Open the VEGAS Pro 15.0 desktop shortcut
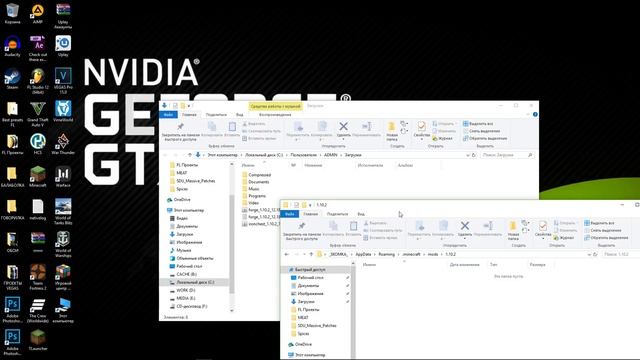This screenshot has height=360, width=640. tap(63, 80)
